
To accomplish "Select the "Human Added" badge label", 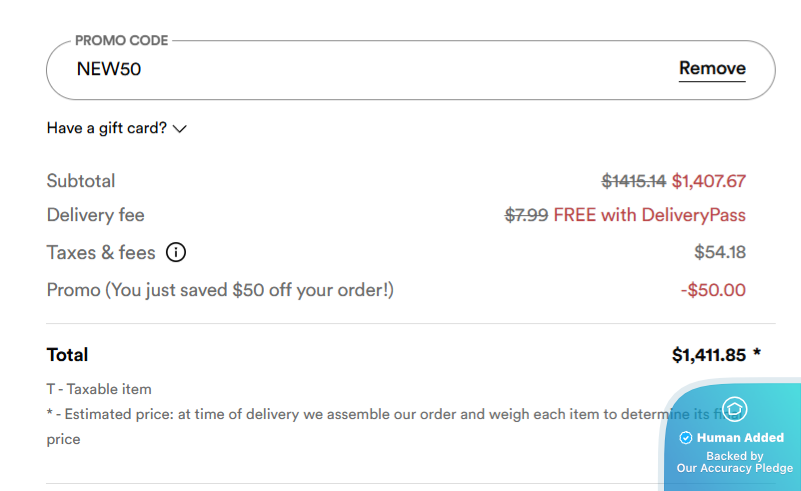I will click(740, 438).
